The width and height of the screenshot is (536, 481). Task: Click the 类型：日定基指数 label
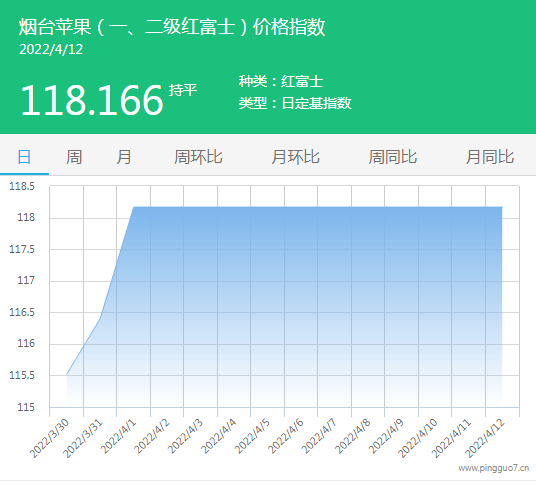tap(295, 103)
